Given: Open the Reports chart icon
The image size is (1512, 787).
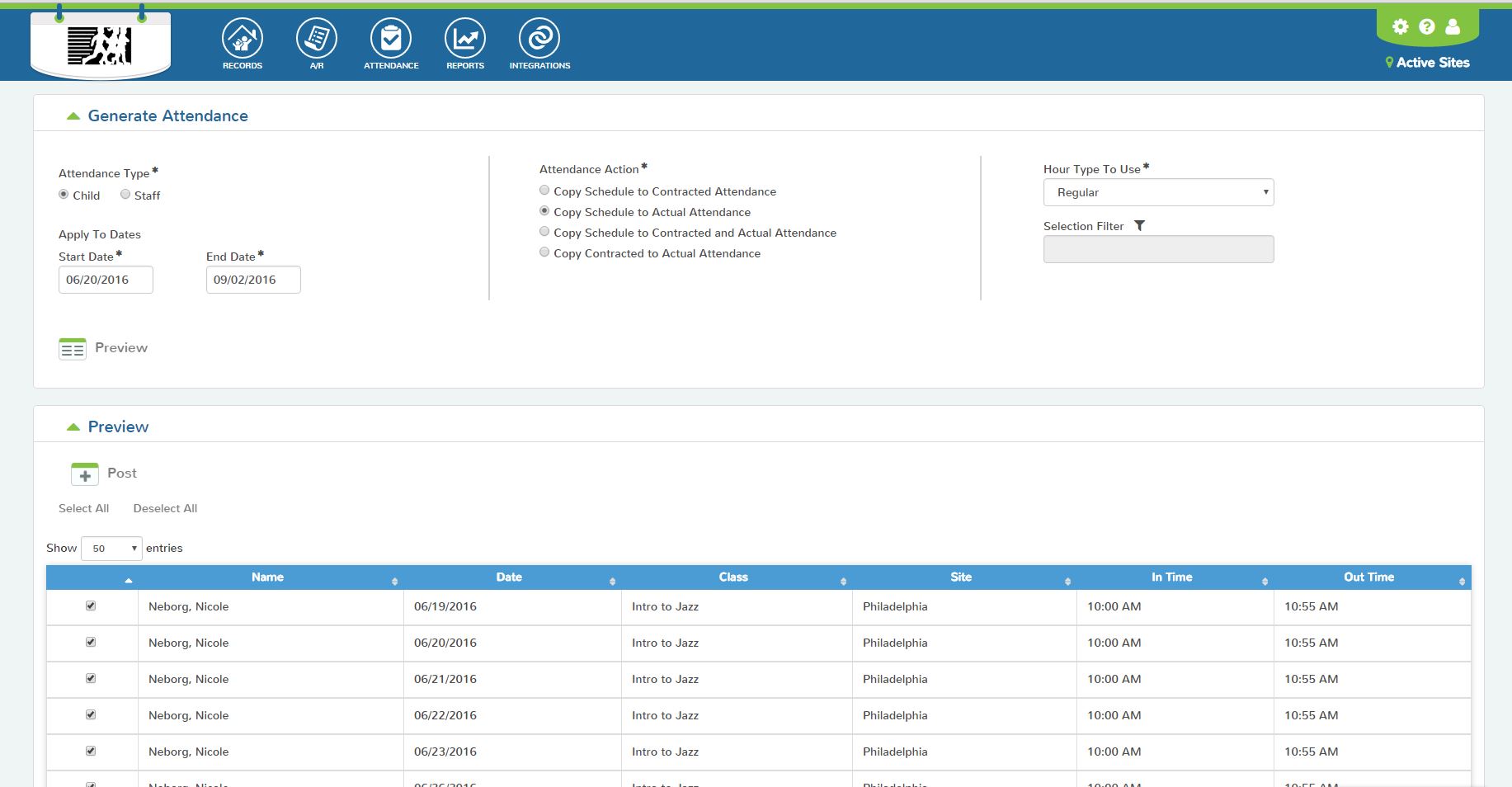Looking at the screenshot, I should coord(465,39).
